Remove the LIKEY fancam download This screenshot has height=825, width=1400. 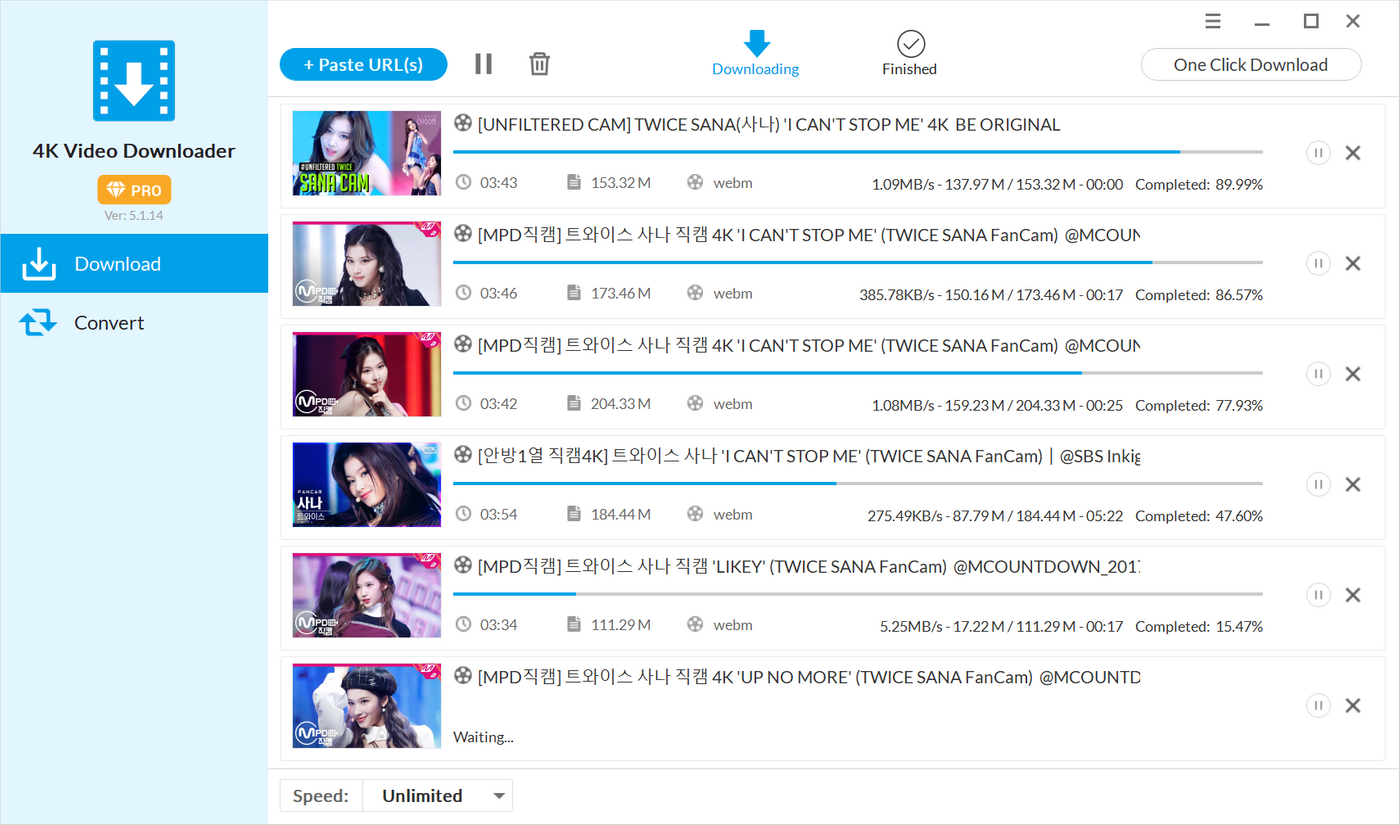1353,595
